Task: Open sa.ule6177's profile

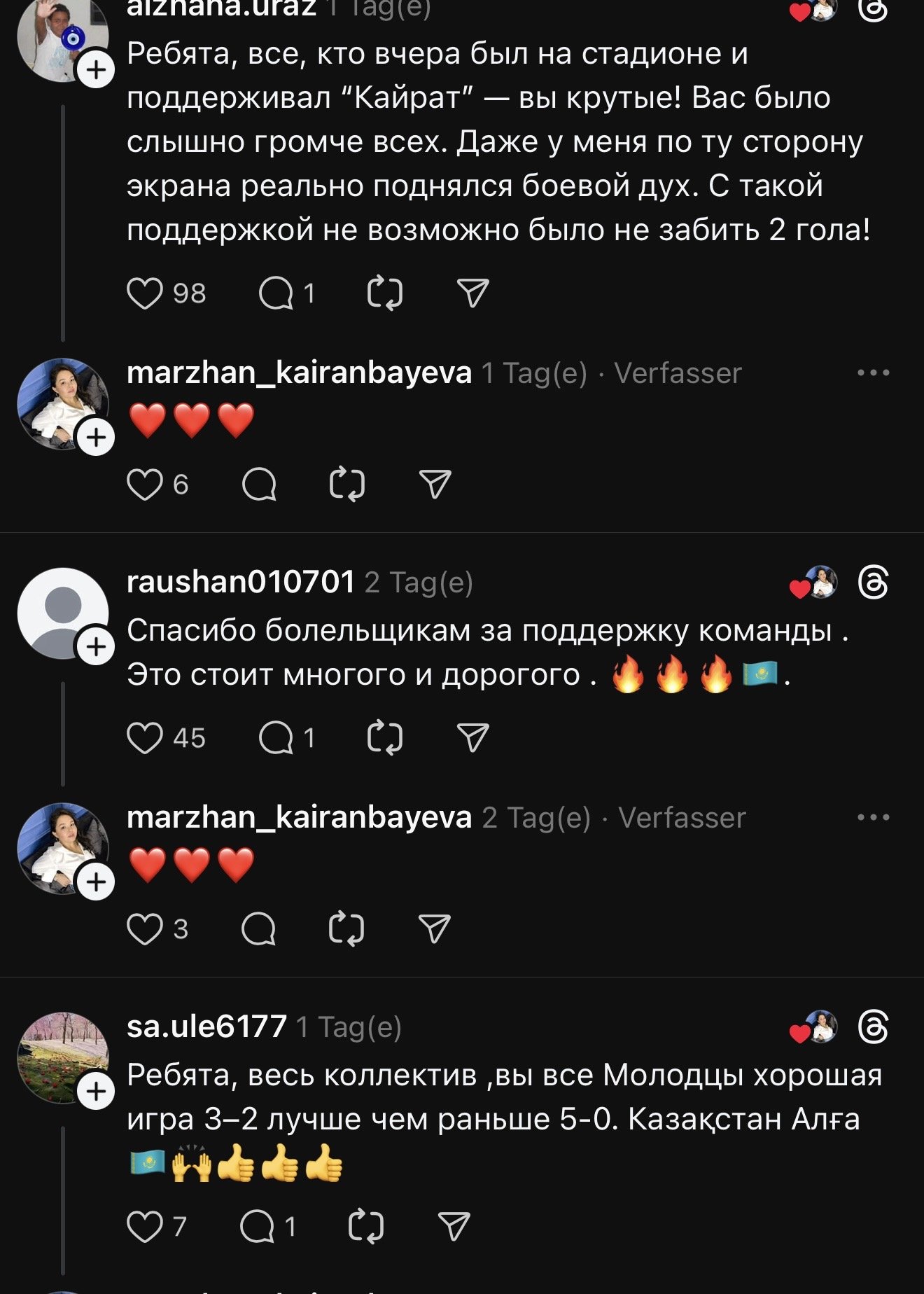Action: [x=206, y=1027]
